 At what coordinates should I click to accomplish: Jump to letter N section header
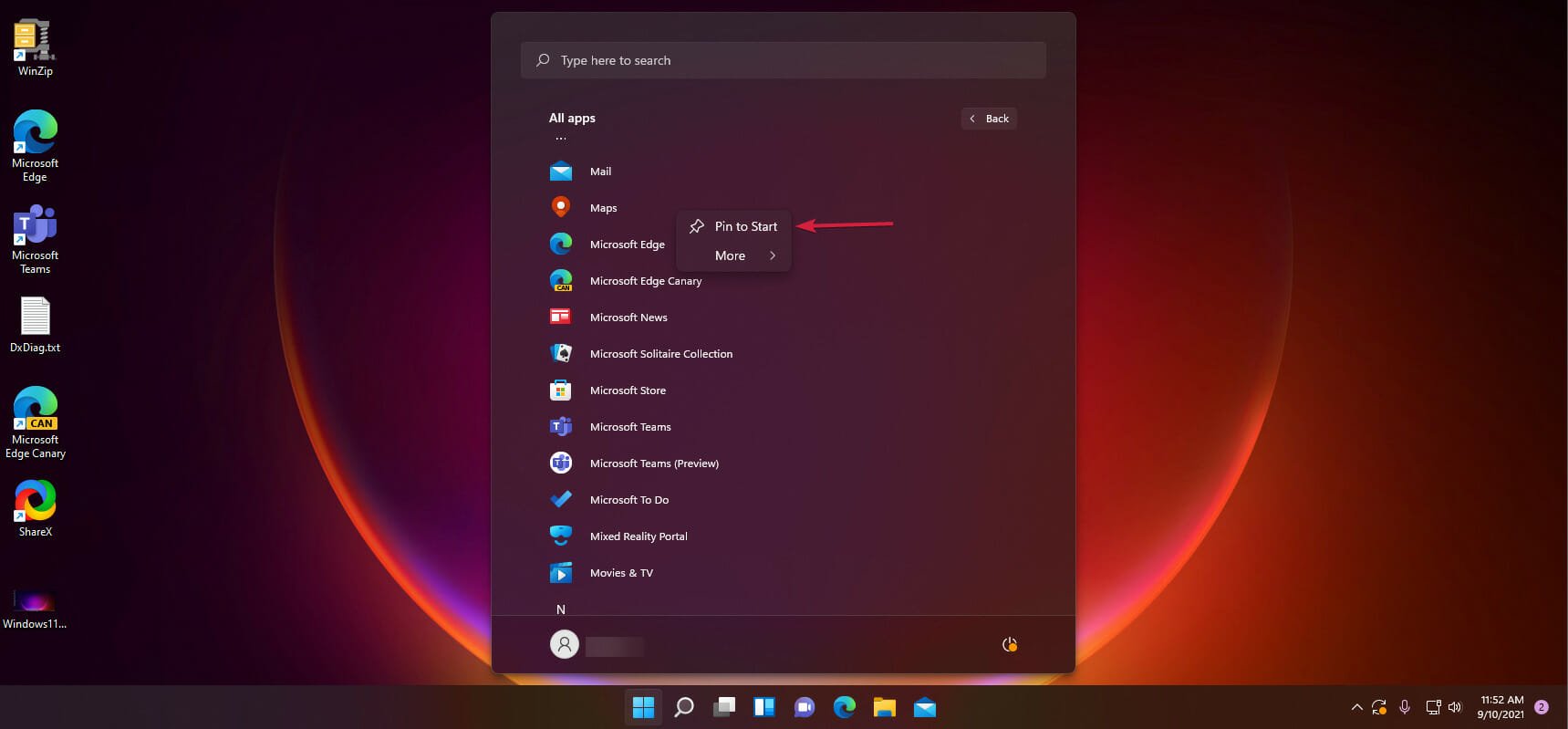tap(561, 609)
